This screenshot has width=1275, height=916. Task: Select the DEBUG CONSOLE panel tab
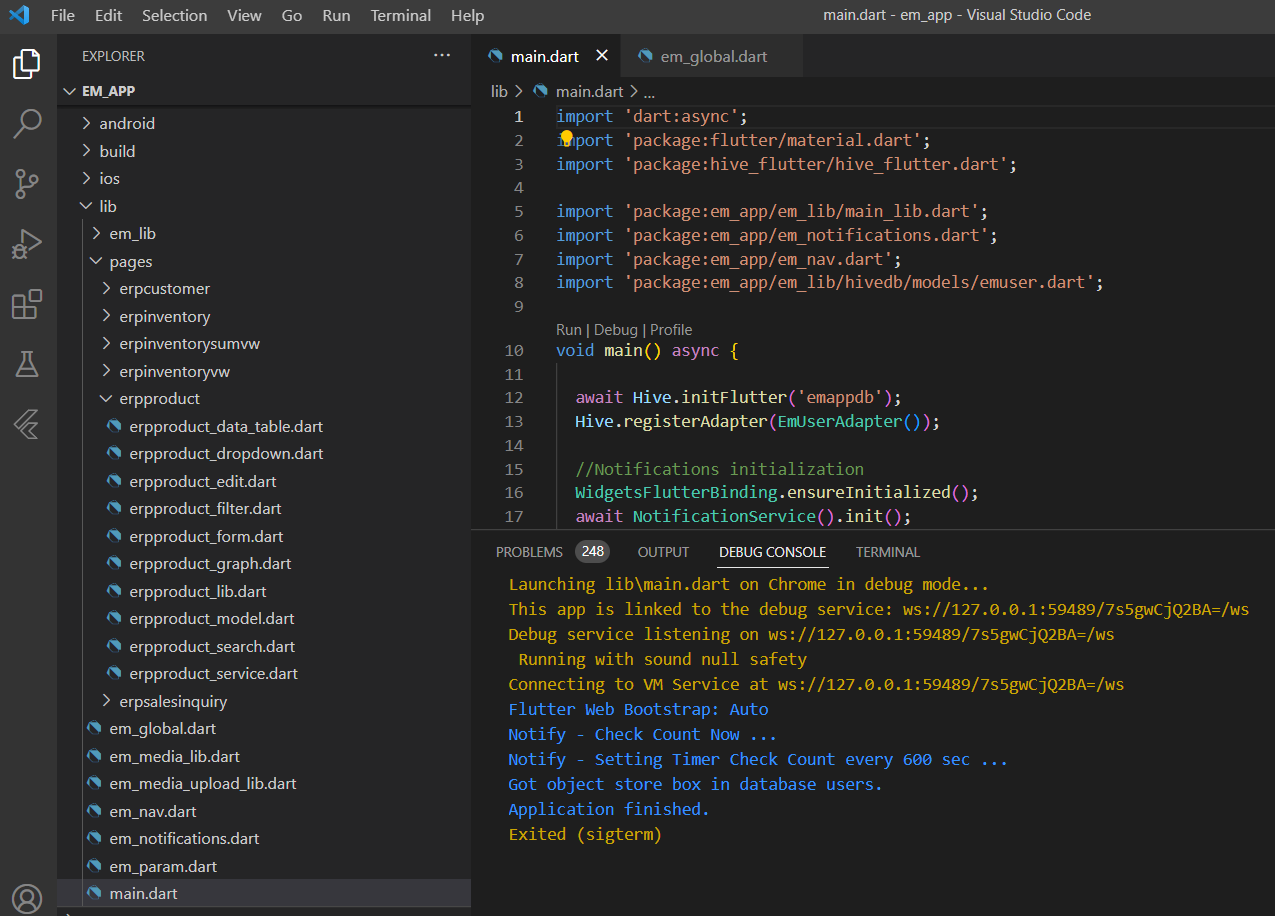coord(772,552)
